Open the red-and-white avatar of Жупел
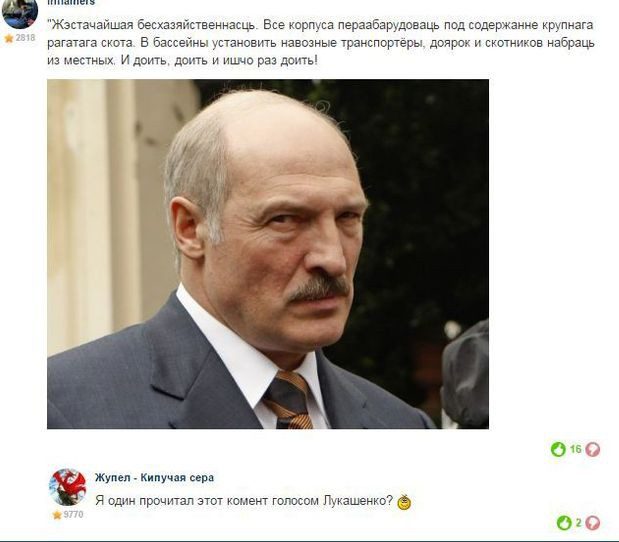Image resolution: width=619 pixels, height=542 pixels. (68, 487)
